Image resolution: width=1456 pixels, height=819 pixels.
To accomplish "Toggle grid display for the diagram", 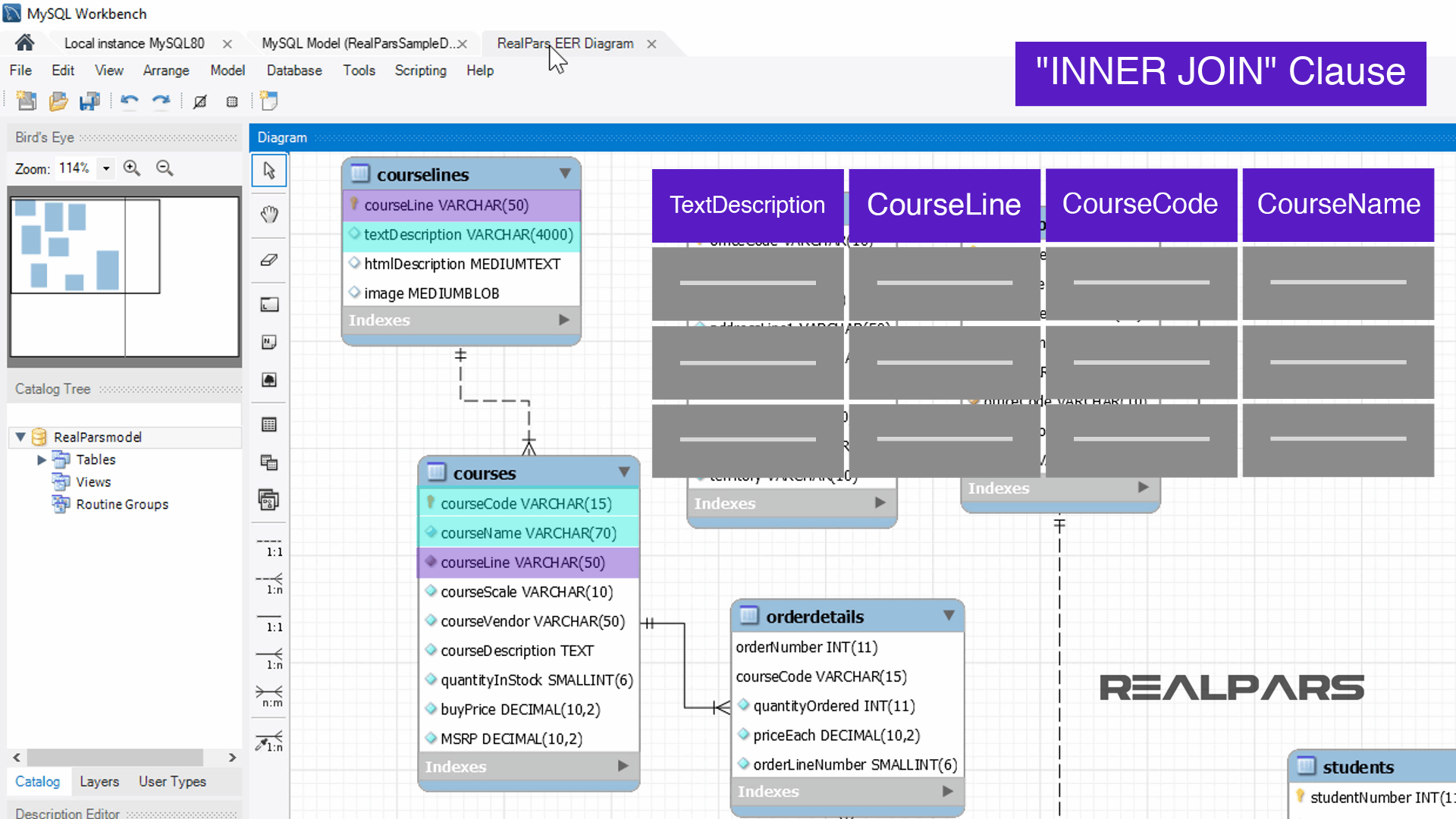I will (232, 101).
